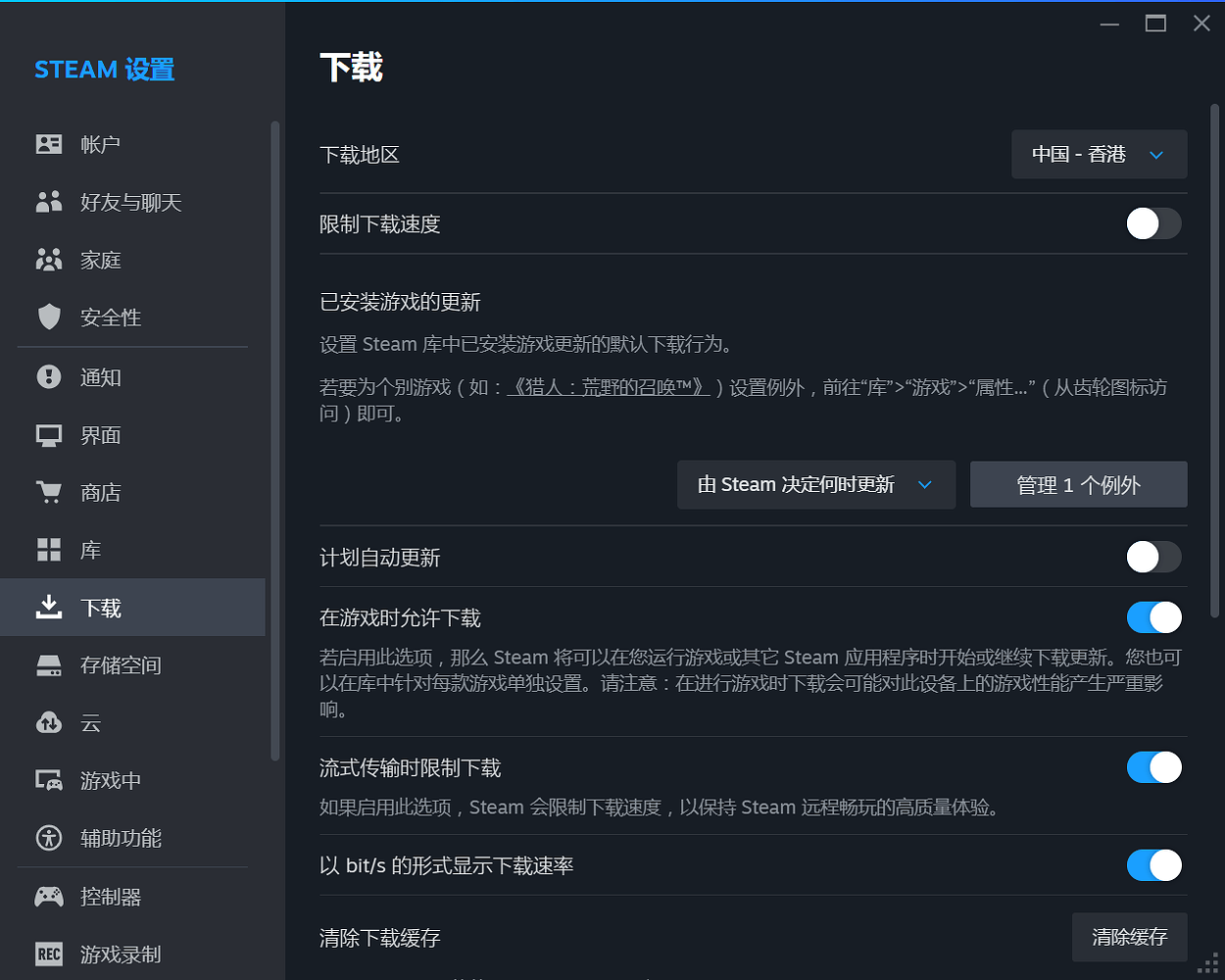Click the 游戏中 in-game overlay icon
The width and height of the screenshot is (1225, 980).
pyautogui.click(x=49, y=781)
